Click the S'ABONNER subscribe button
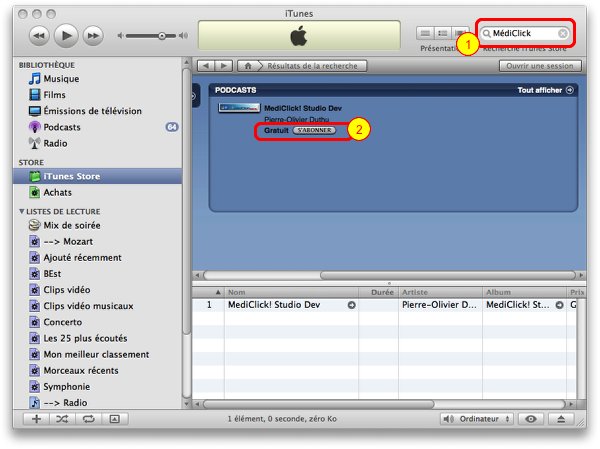 click(314, 131)
